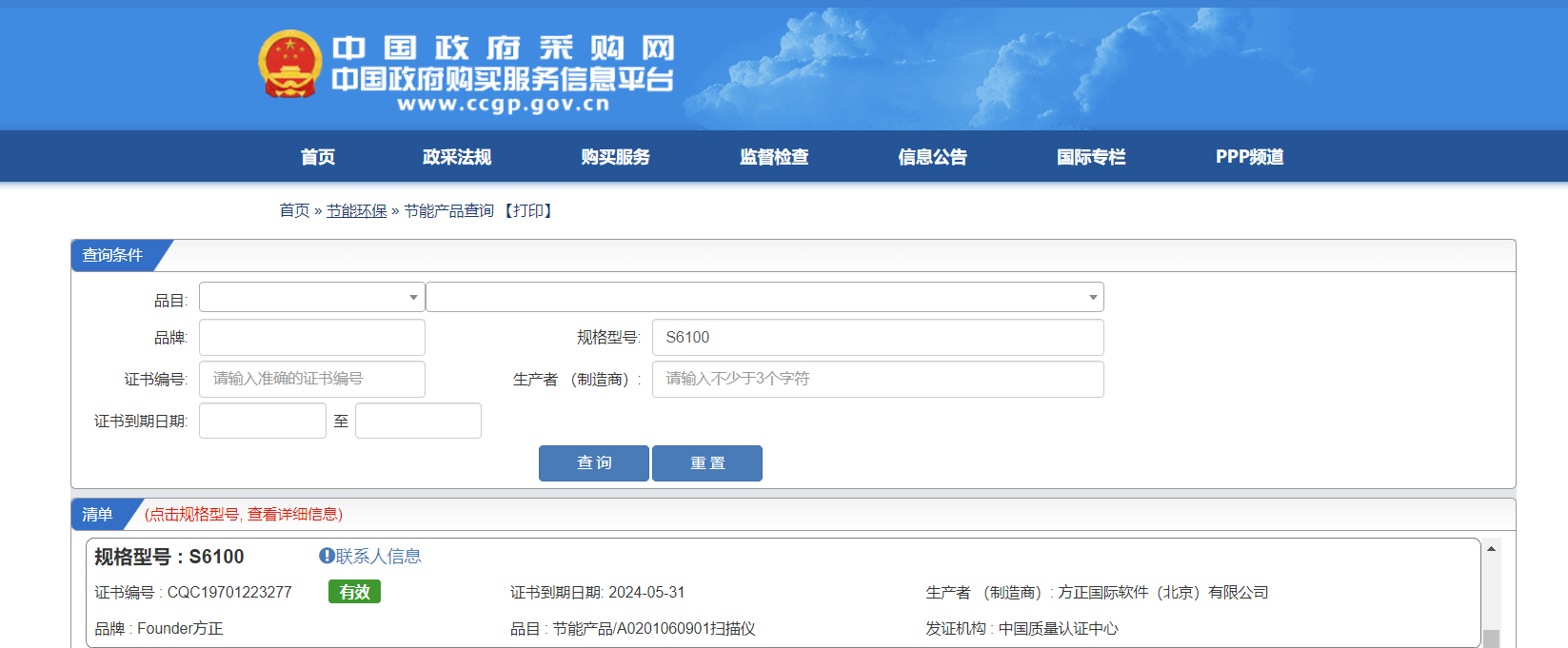Click the 证书编号 certificate number field
Screen dimensions: 1568x648
(311, 379)
